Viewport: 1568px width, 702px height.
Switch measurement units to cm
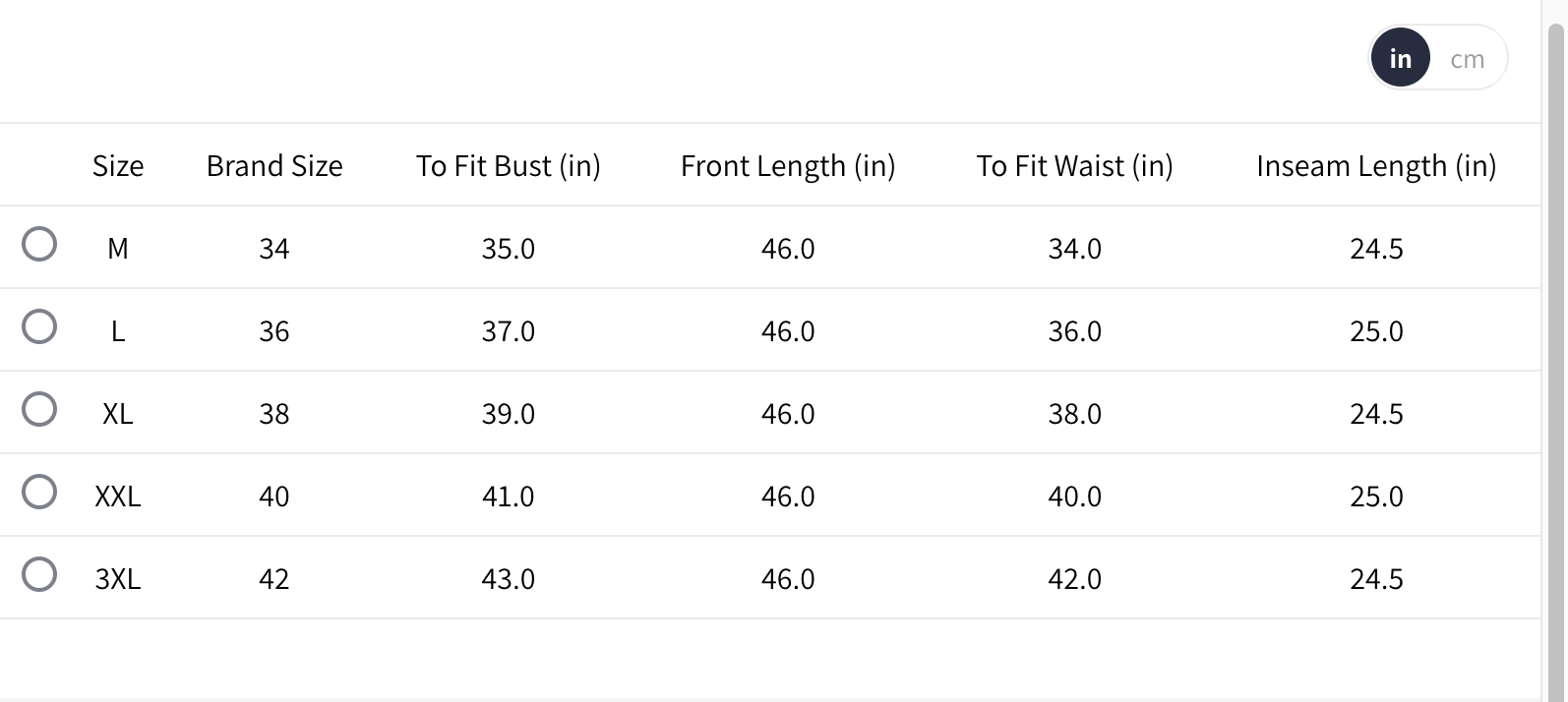(x=1467, y=59)
